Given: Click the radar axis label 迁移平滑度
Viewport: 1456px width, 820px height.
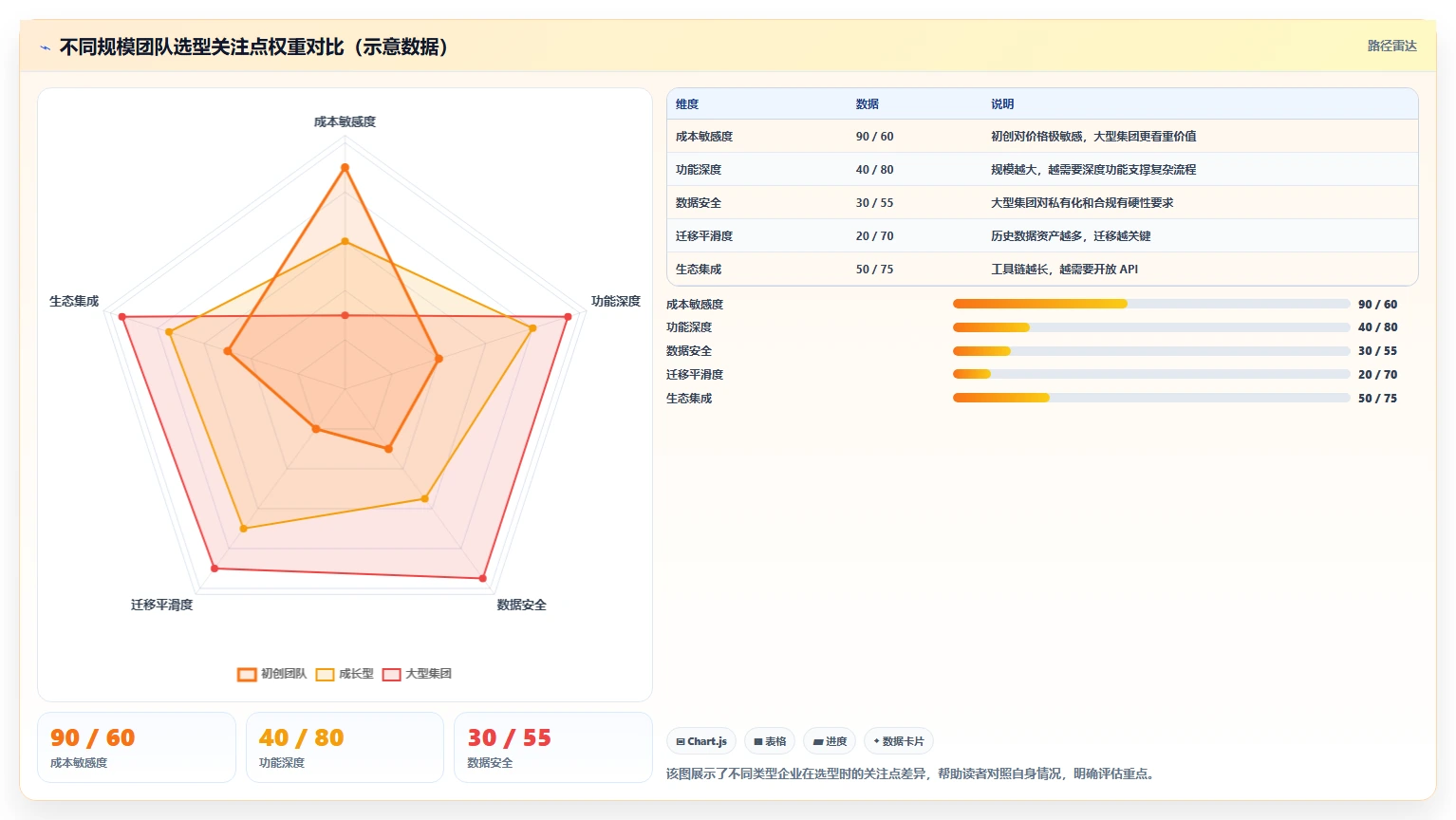Looking at the screenshot, I should pos(162,605).
